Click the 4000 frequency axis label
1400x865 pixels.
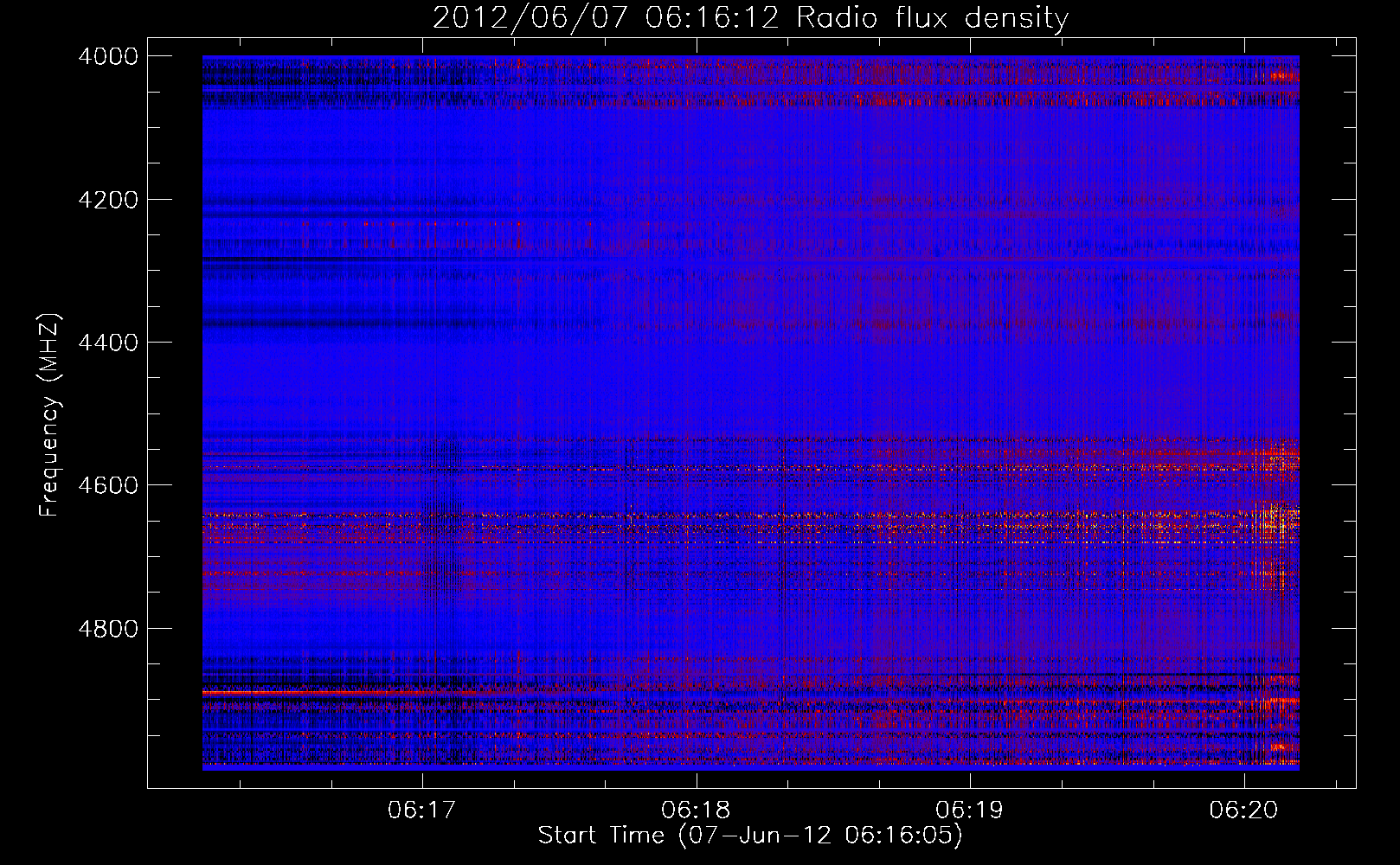(108, 56)
